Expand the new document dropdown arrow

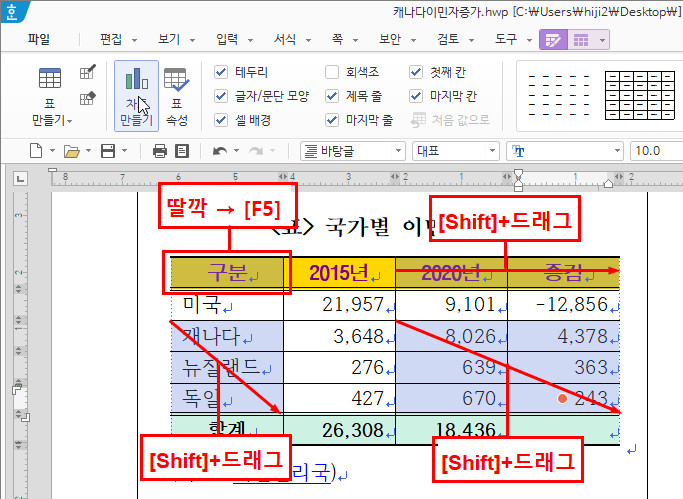click(52, 151)
